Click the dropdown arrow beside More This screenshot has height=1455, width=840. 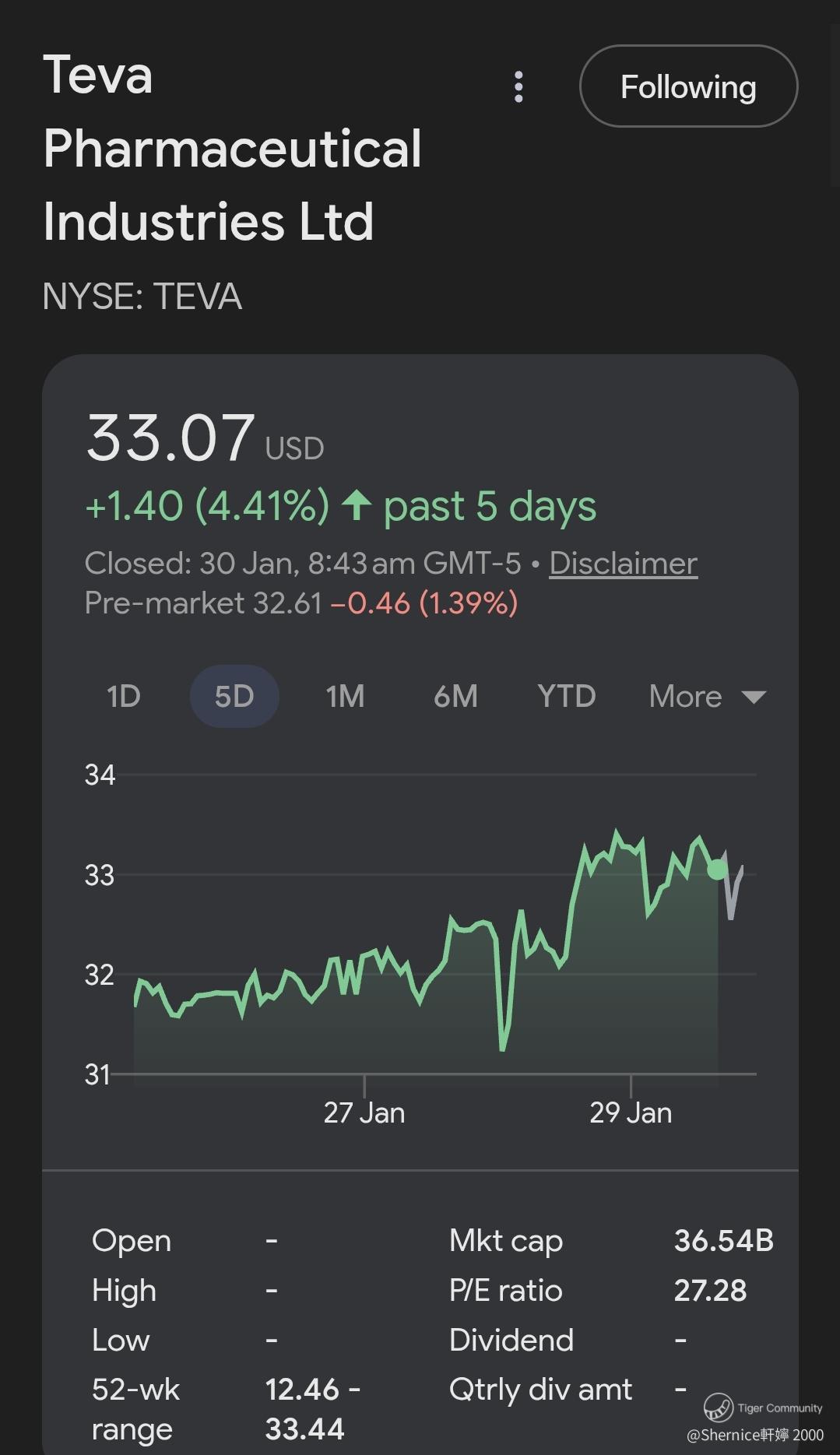(754, 696)
